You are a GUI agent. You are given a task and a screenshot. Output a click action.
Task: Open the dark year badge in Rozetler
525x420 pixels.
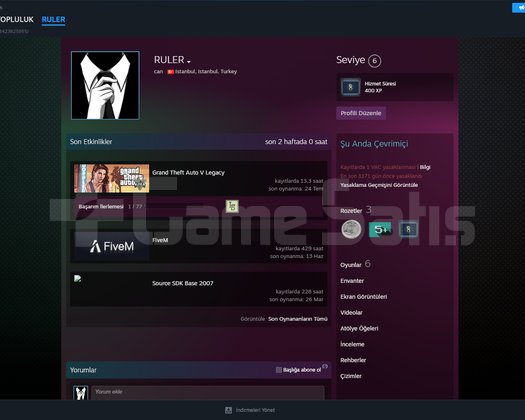point(408,229)
